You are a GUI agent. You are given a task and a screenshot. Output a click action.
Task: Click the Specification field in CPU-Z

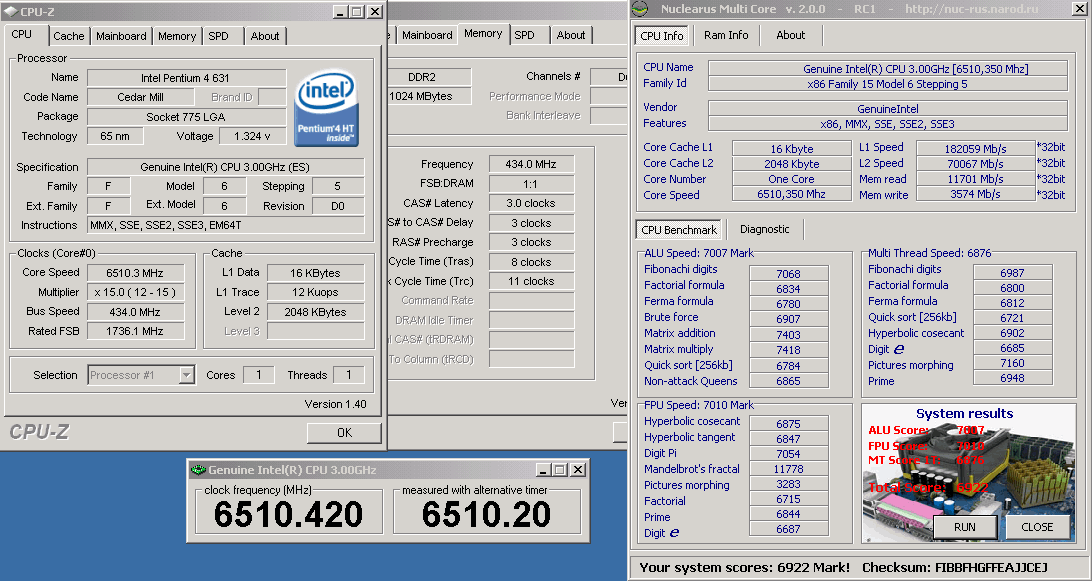(225, 167)
